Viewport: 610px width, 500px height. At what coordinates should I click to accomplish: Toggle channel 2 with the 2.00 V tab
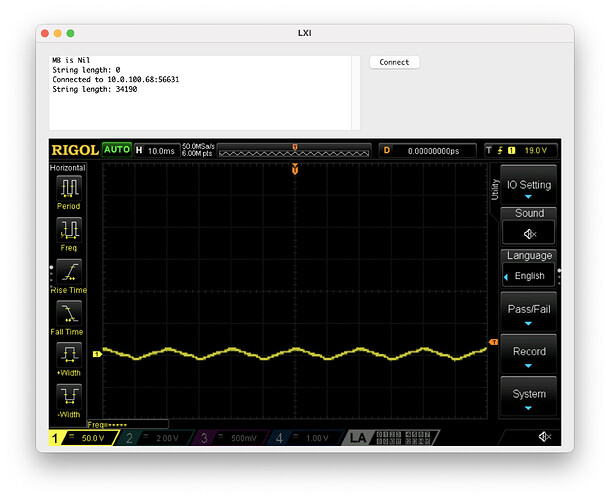coord(158,438)
